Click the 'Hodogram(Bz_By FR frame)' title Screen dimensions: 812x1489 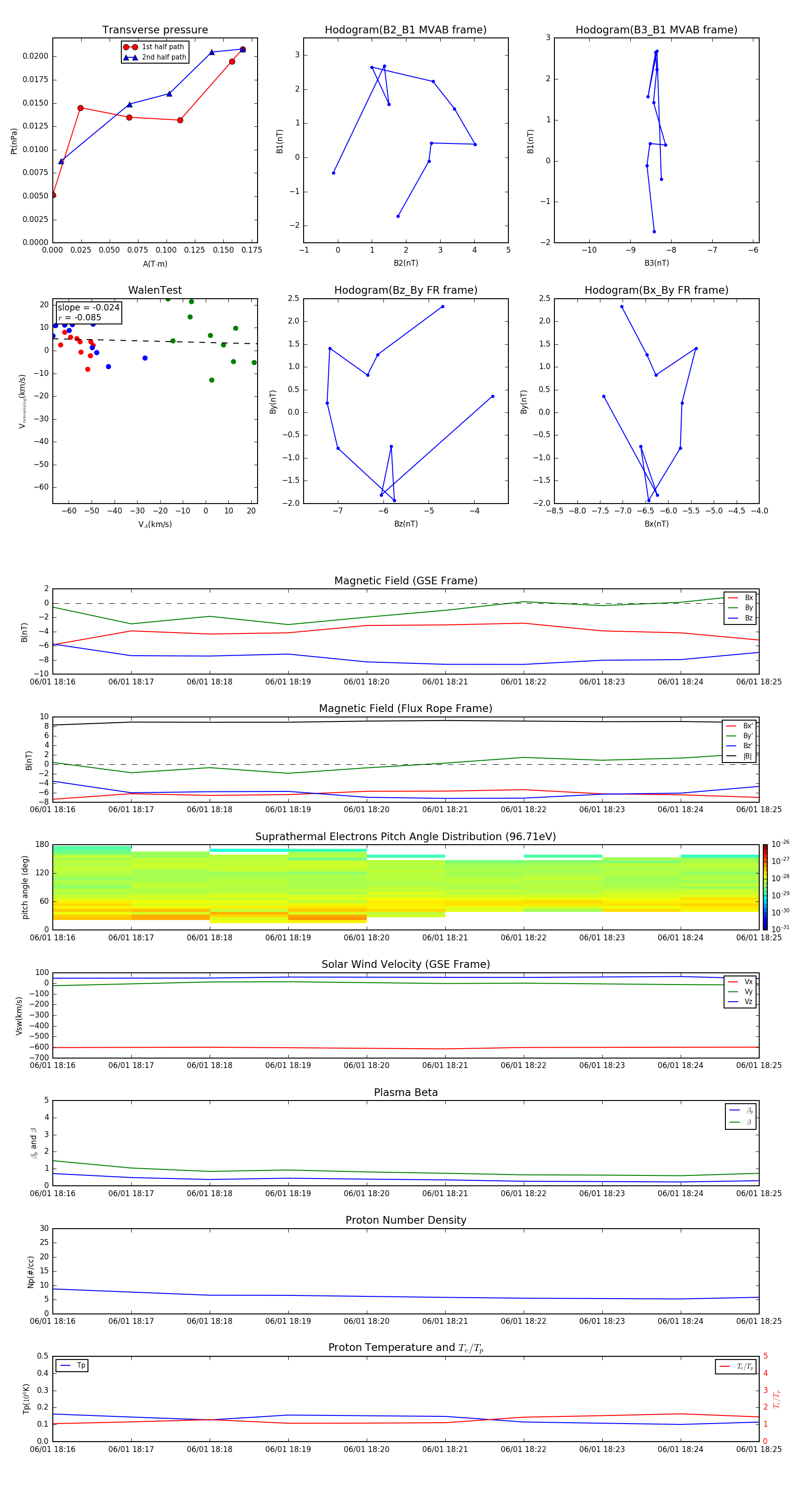click(406, 290)
